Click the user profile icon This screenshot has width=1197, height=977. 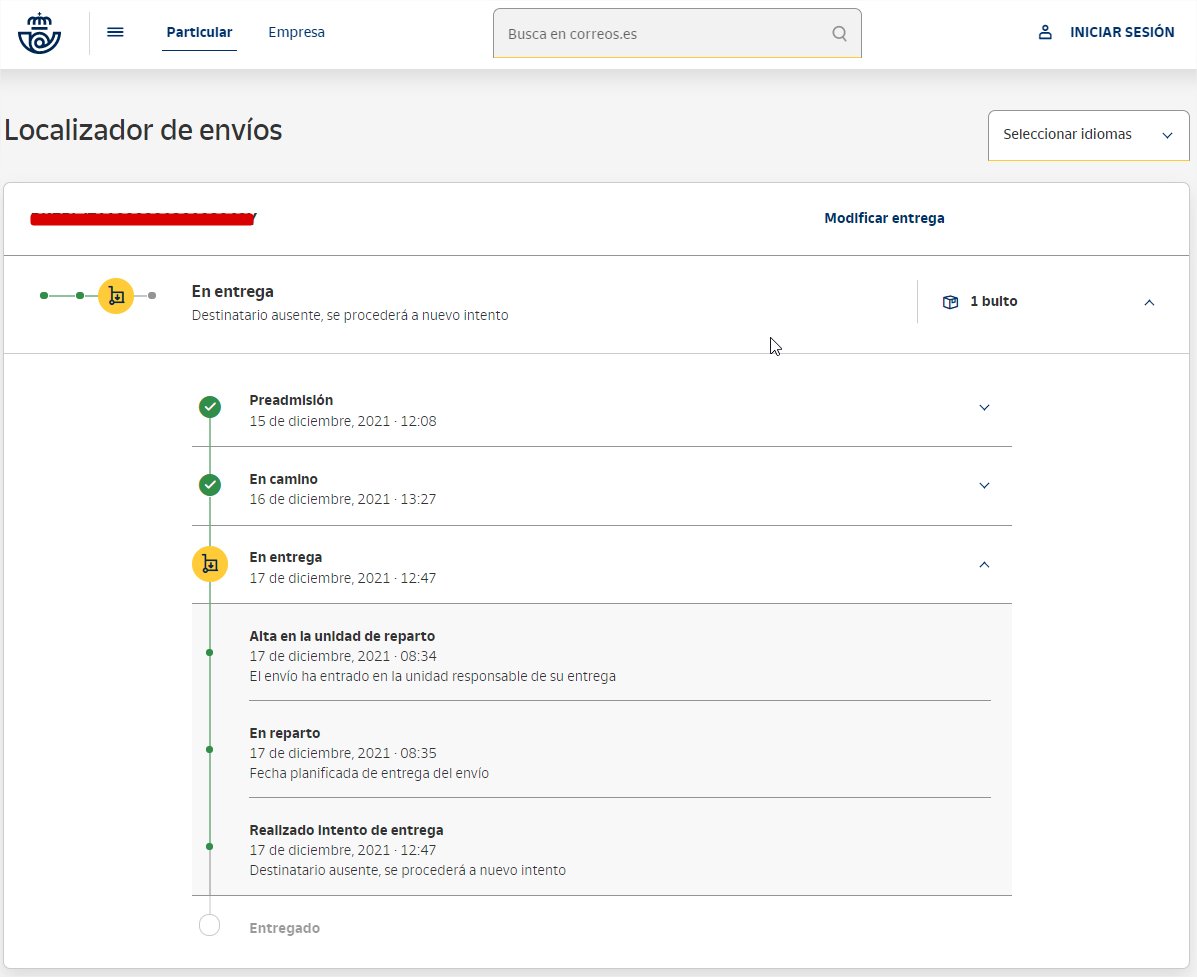1045,32
